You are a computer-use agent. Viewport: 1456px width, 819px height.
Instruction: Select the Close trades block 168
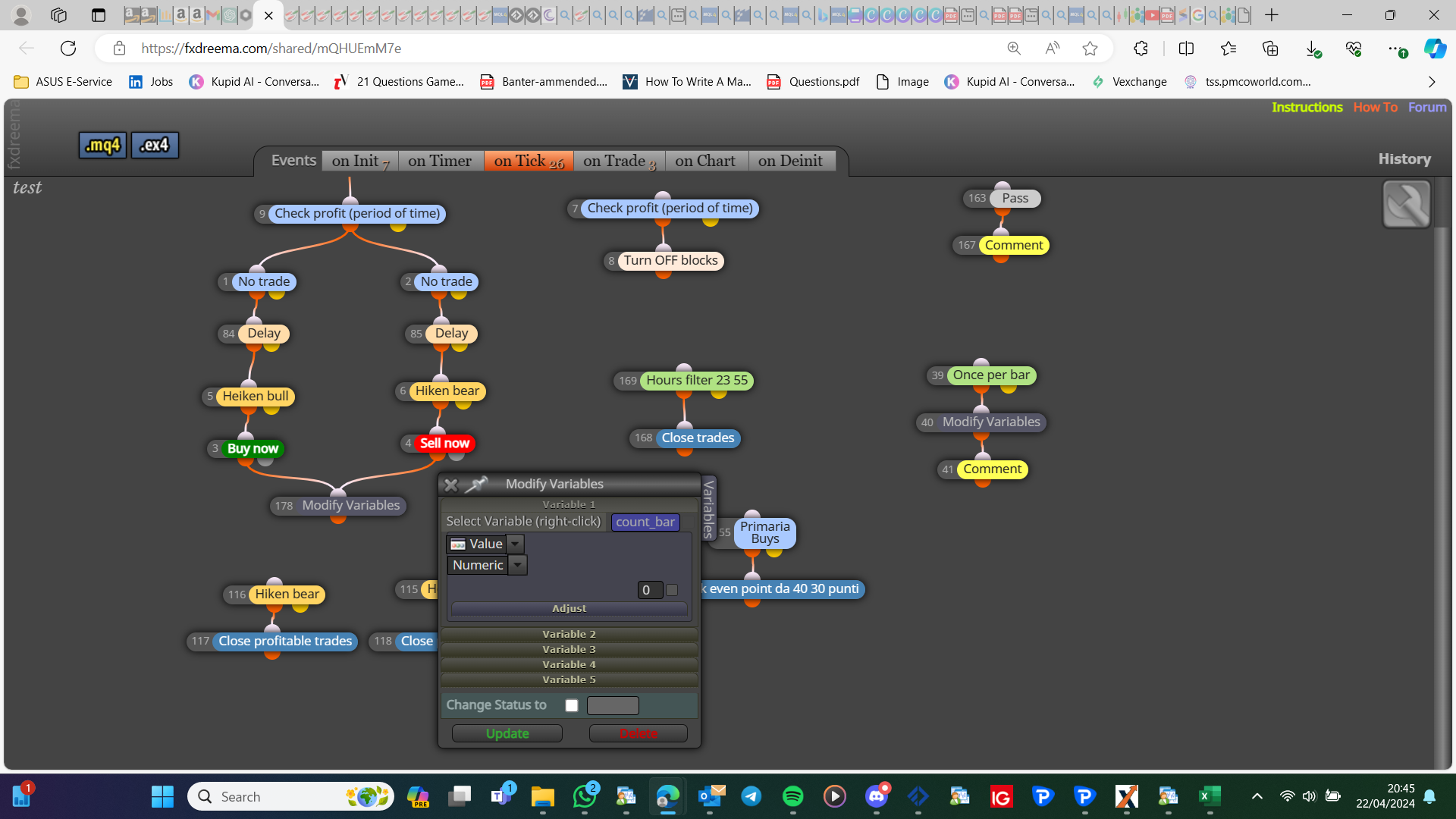coord(698,438)
